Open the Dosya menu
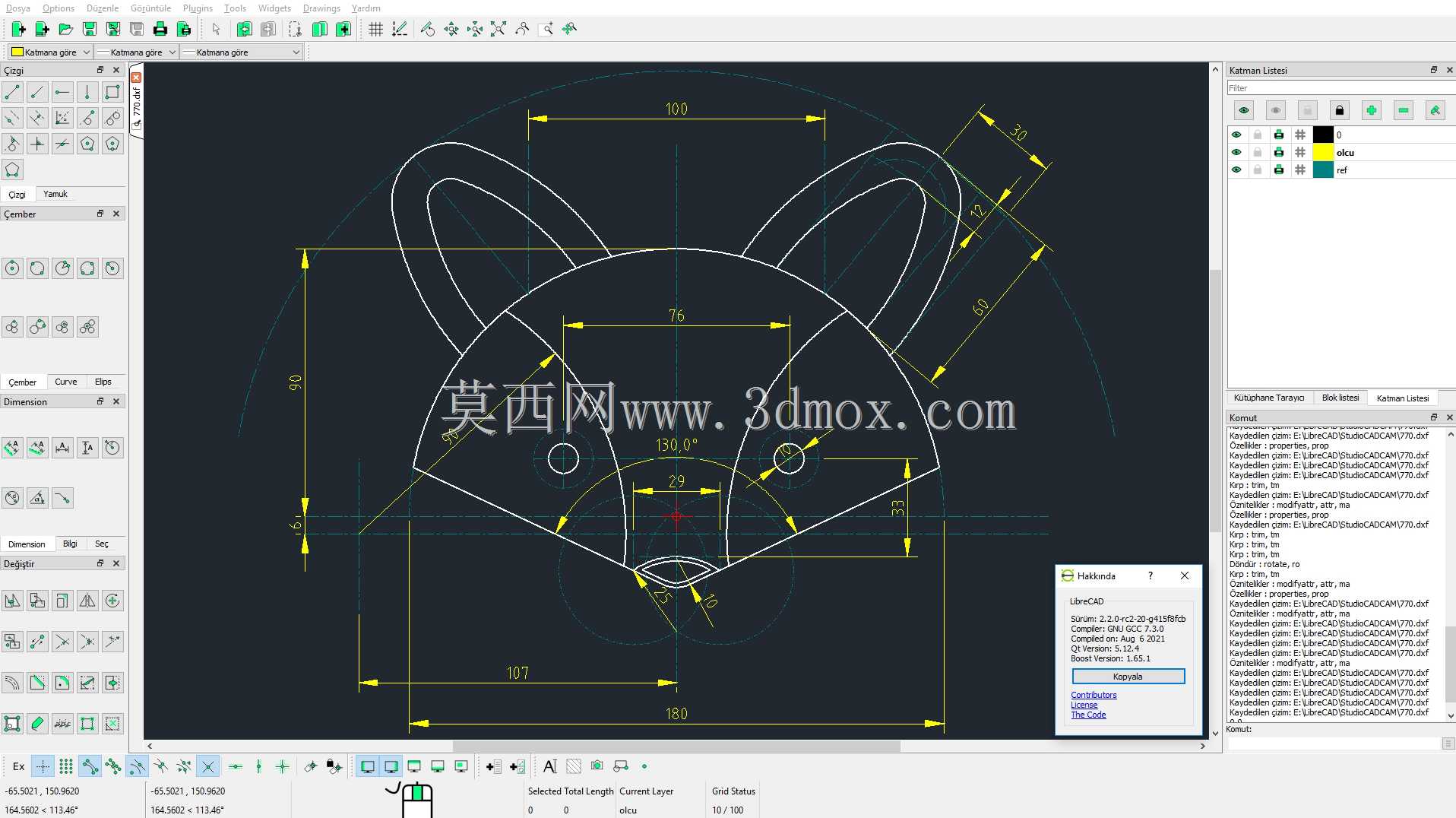Screen dimensions: 1456x818 (18, 8)
